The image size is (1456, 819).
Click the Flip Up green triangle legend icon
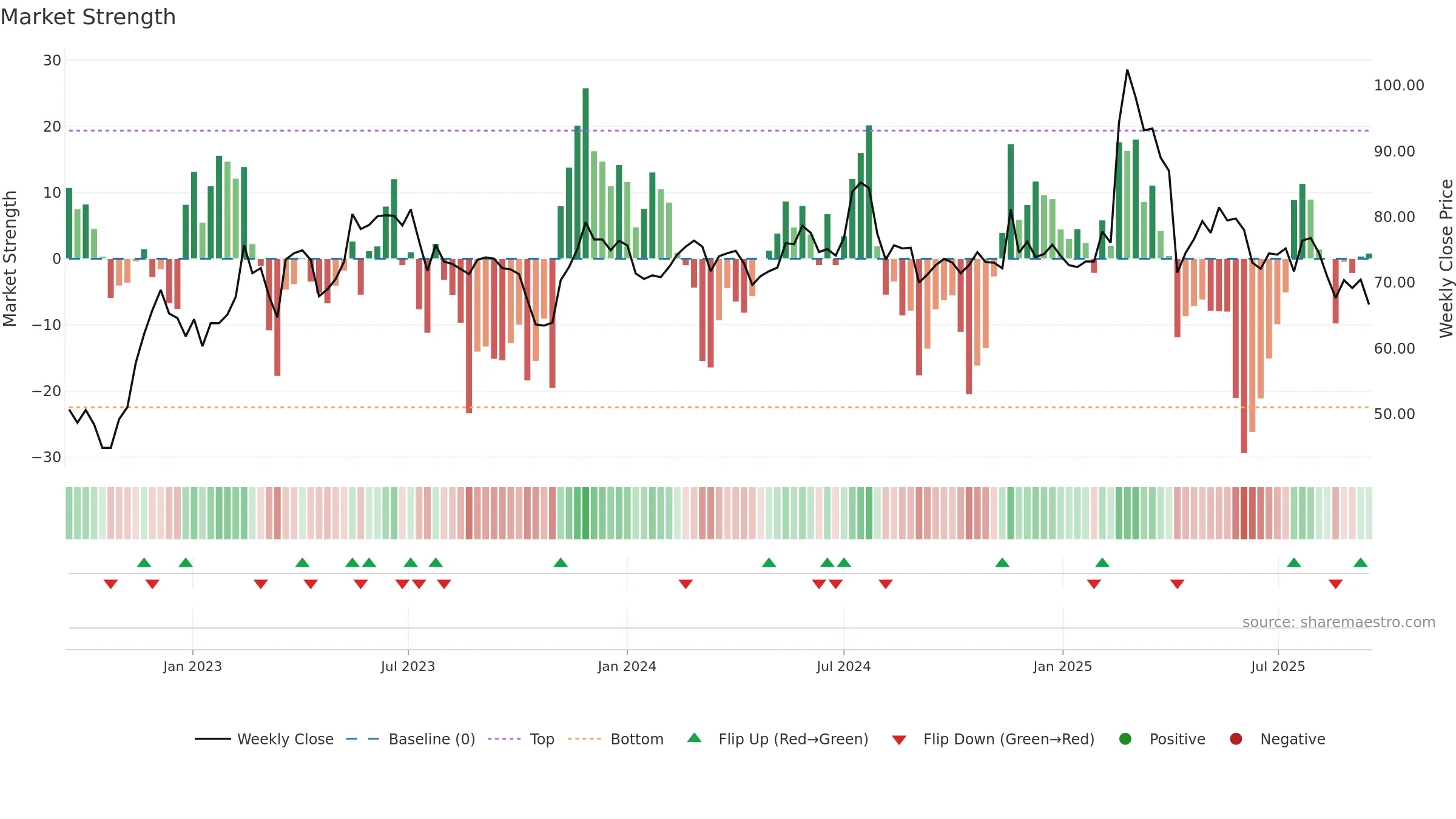tap(695, 738)
